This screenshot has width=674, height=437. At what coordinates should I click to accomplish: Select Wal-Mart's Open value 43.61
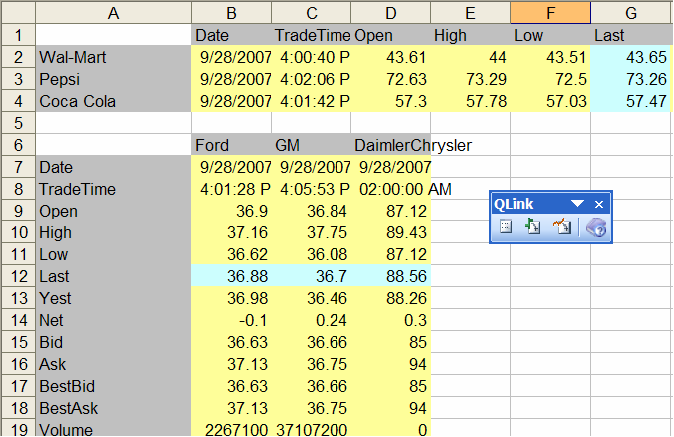pos(391,57)
